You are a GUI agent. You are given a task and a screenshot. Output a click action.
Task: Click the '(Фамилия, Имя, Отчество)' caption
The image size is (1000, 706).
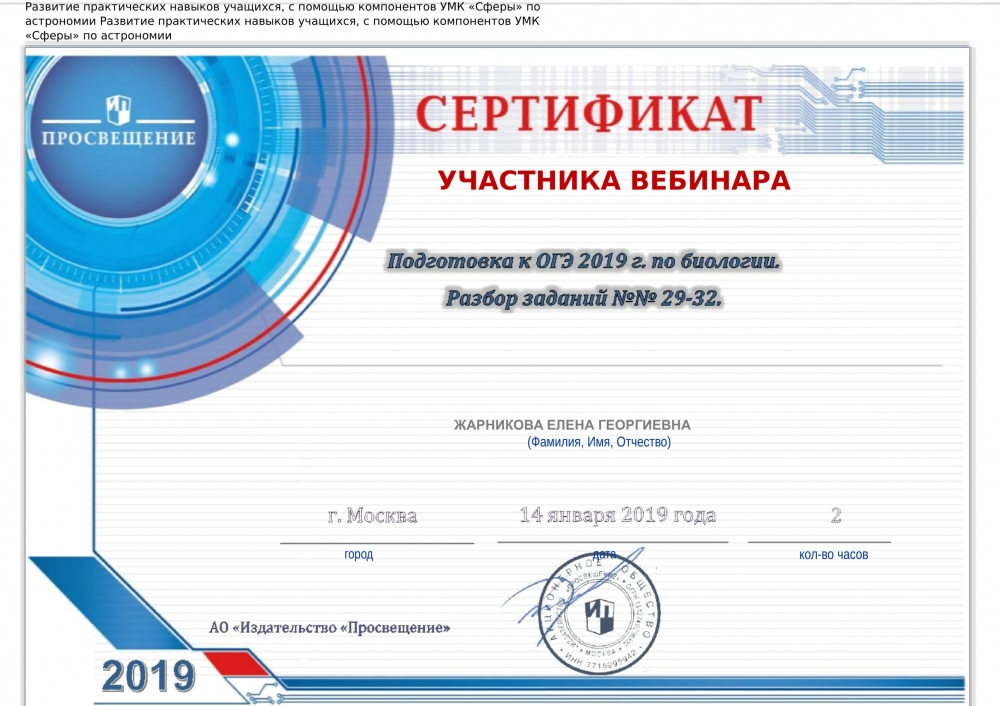click(x=599, y=442)
